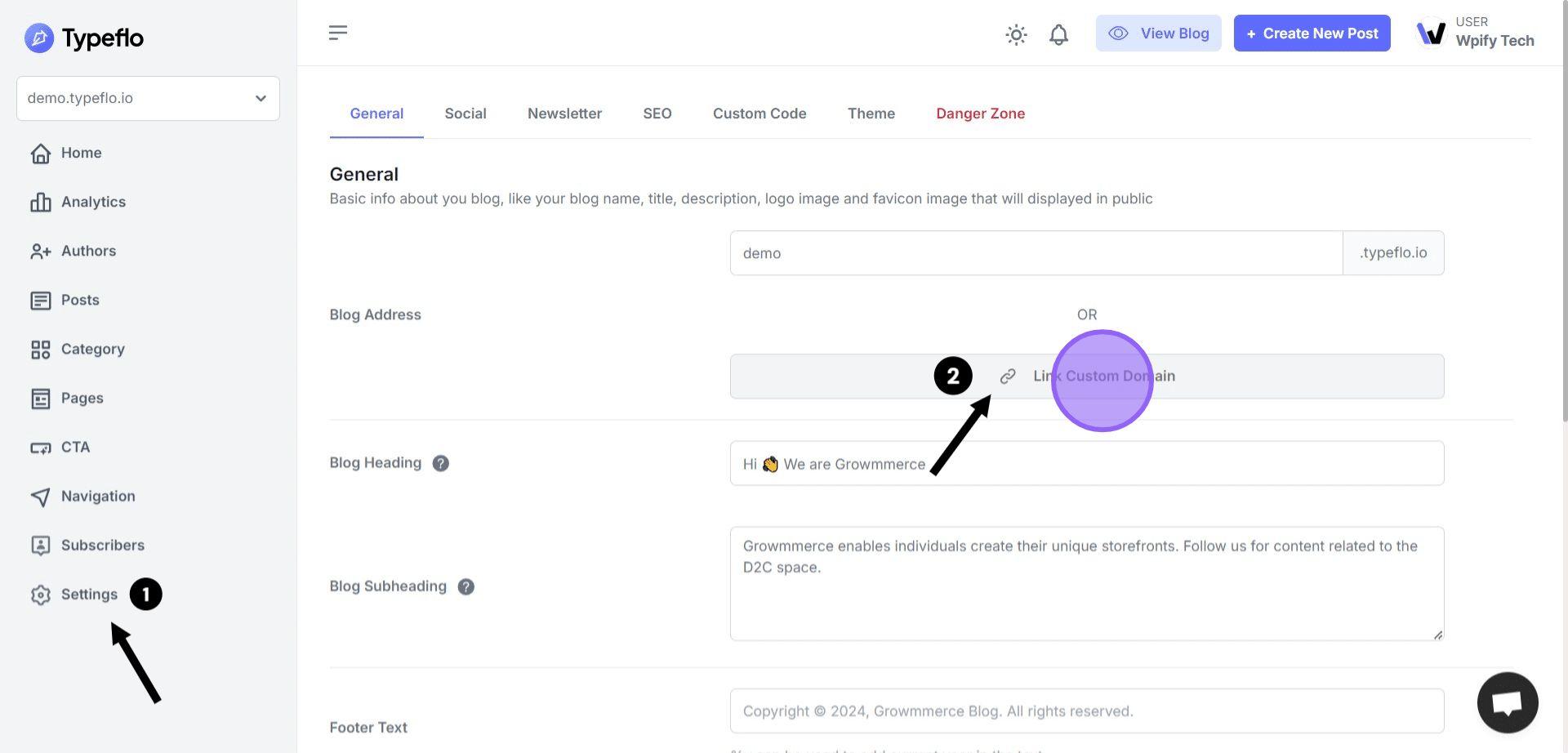The width and height of the screenshot is (1568, 753).
Task: Click the Blog Heading help icon
Action: tap(440, 463)
